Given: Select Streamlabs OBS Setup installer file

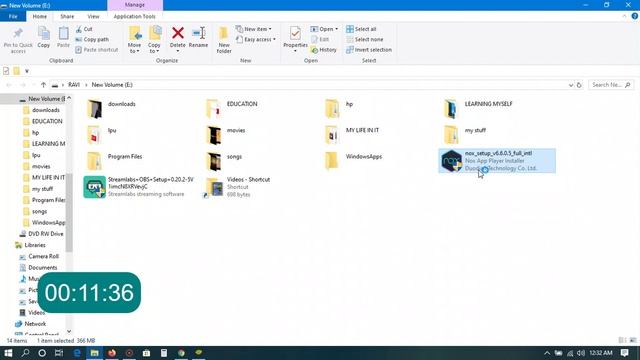Looking at the screenshot, I should [139, 187].
